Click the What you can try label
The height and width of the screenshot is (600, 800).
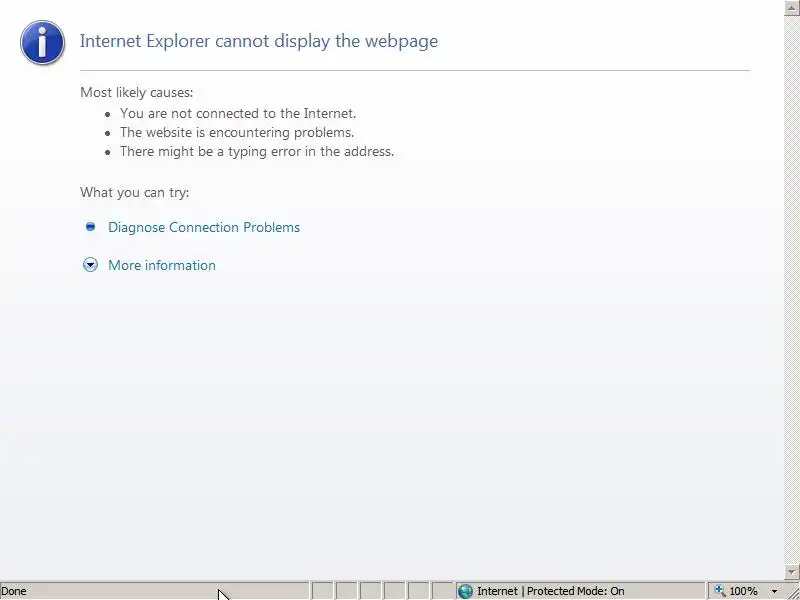pyautogui.click(x=135, y=192)
